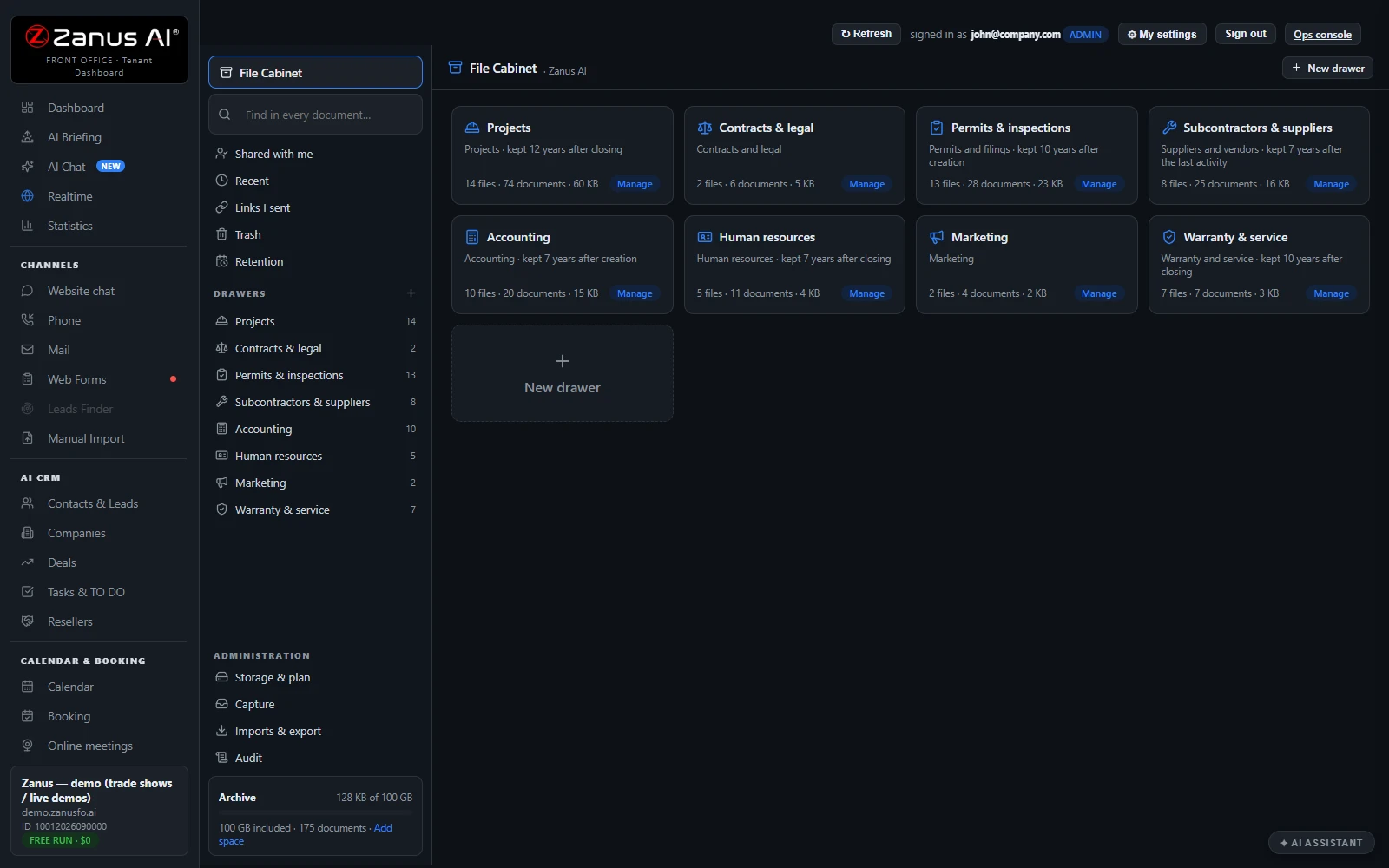Click the Realtime globe icon
1389x868 pixels.
[x=27, y=196]
